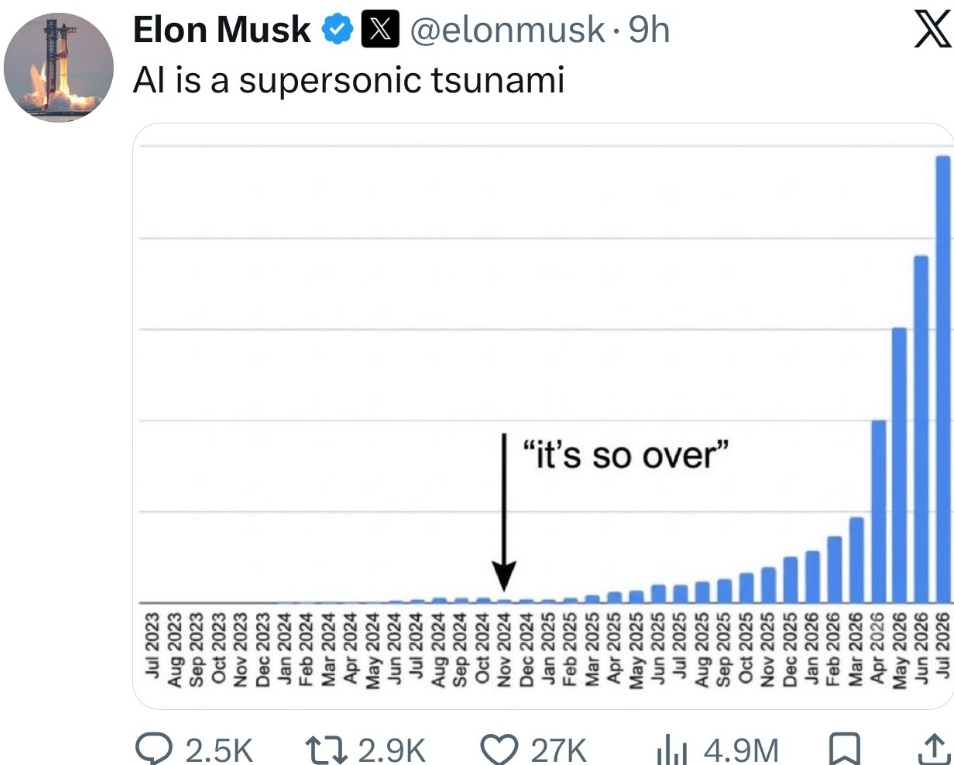
Task: Repost using the retweet arrows icon
Action: click(326, 750)
